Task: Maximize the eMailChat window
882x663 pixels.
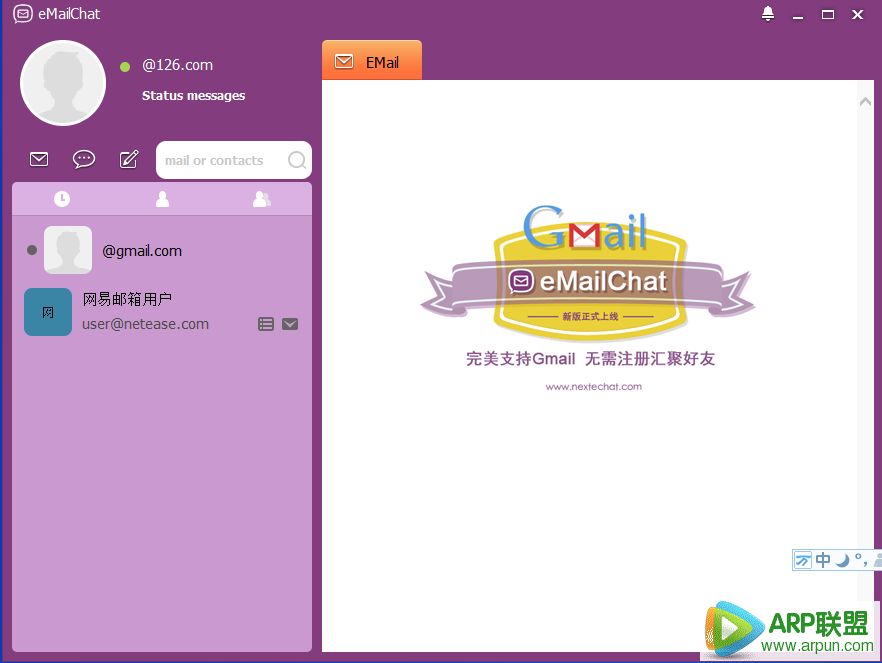Action: pyautogui.click(x=827, y=15)
